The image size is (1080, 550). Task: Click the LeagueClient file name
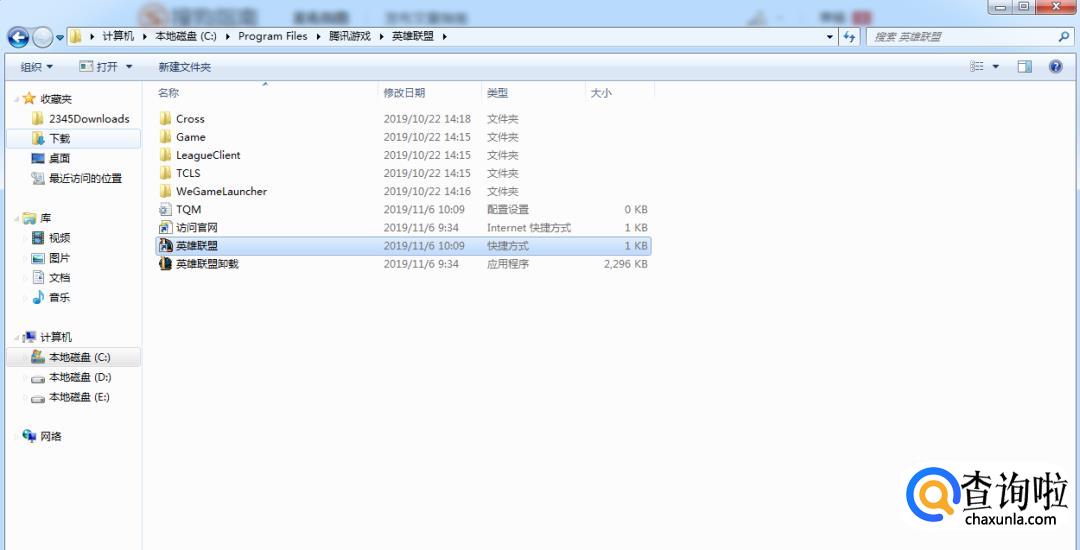[x=208, y=155]
